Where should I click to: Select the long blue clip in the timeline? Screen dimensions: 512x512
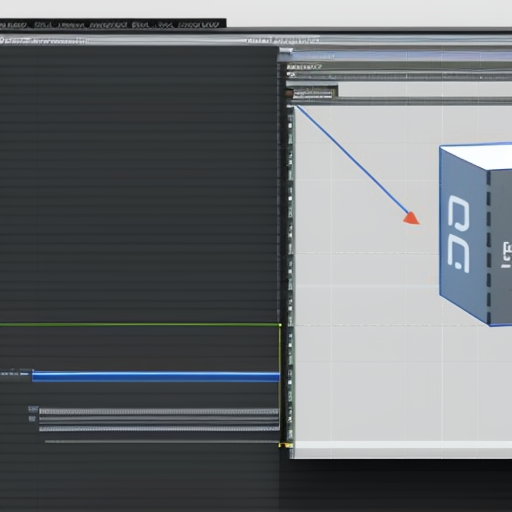click(156, 377)
